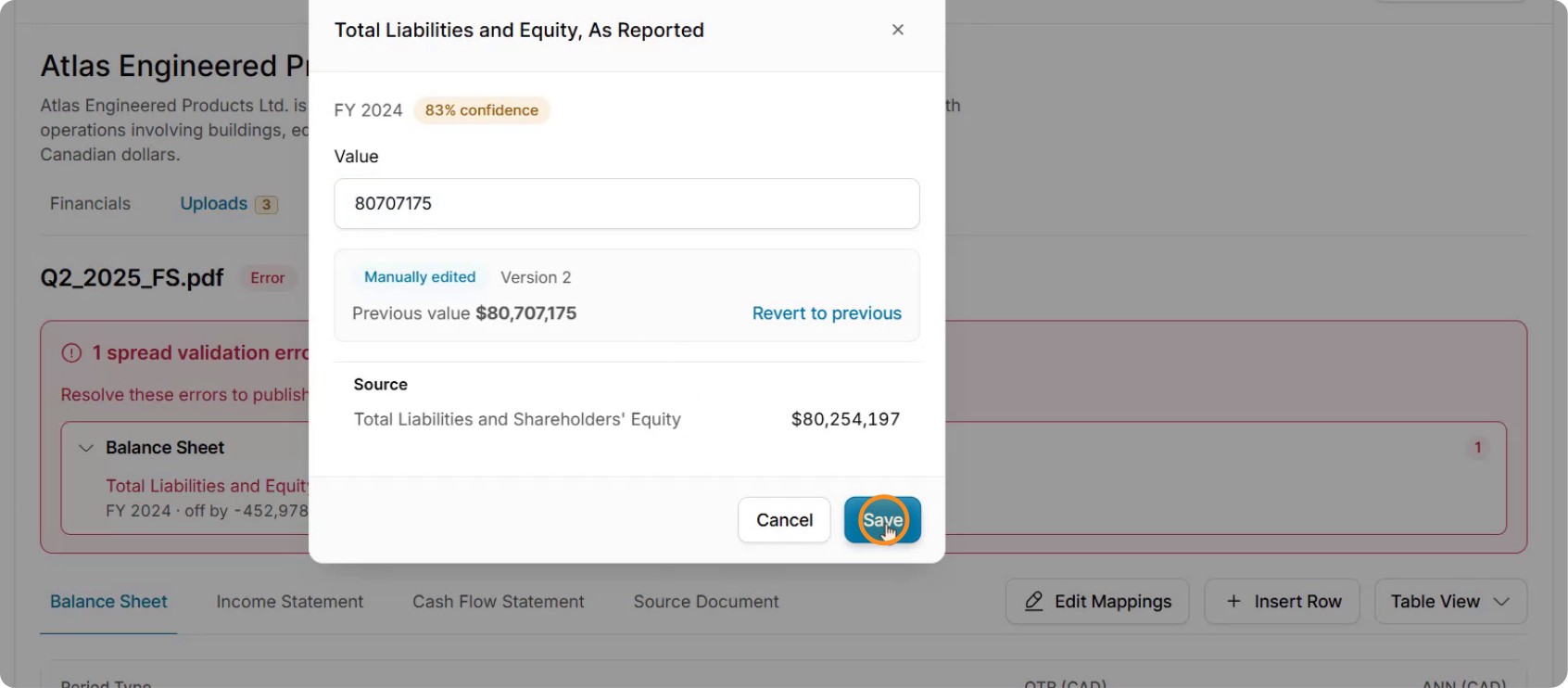Switch to Source Document tab
1568x688 pixels.
pyautogui.click(x=705, y=602)
